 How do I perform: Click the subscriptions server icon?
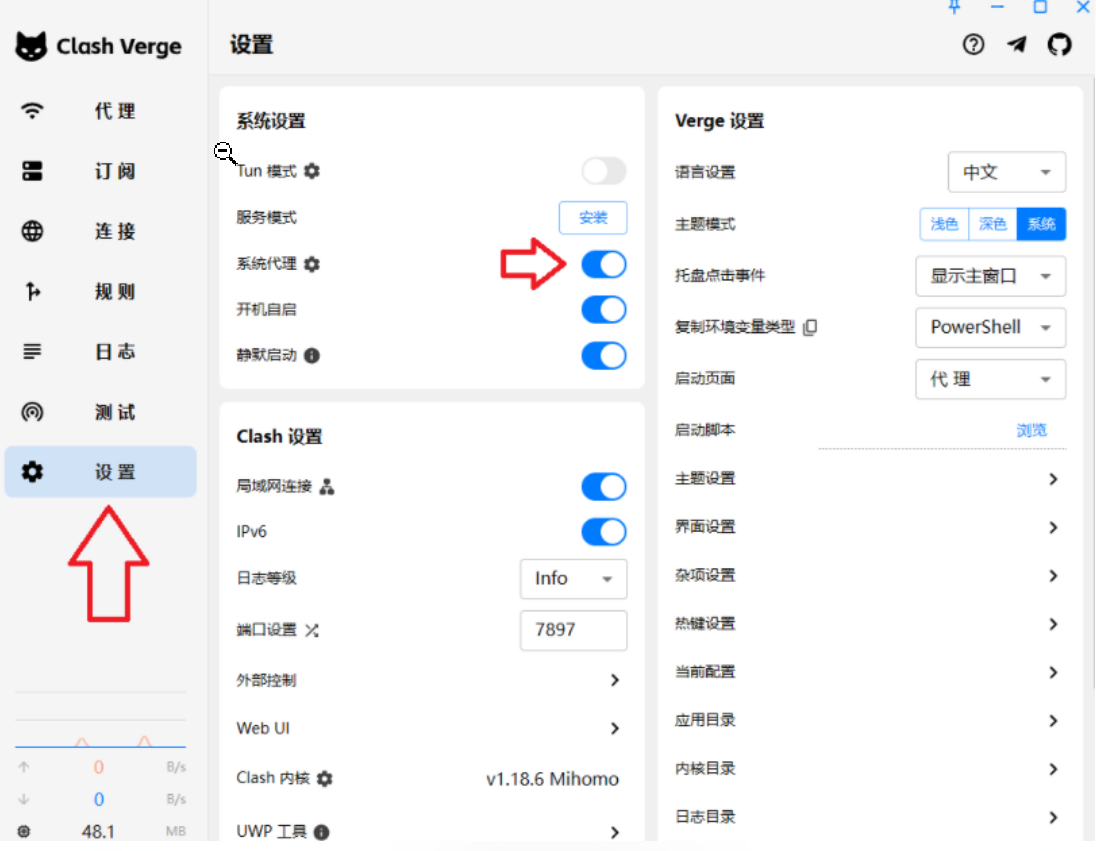point(32,171)
